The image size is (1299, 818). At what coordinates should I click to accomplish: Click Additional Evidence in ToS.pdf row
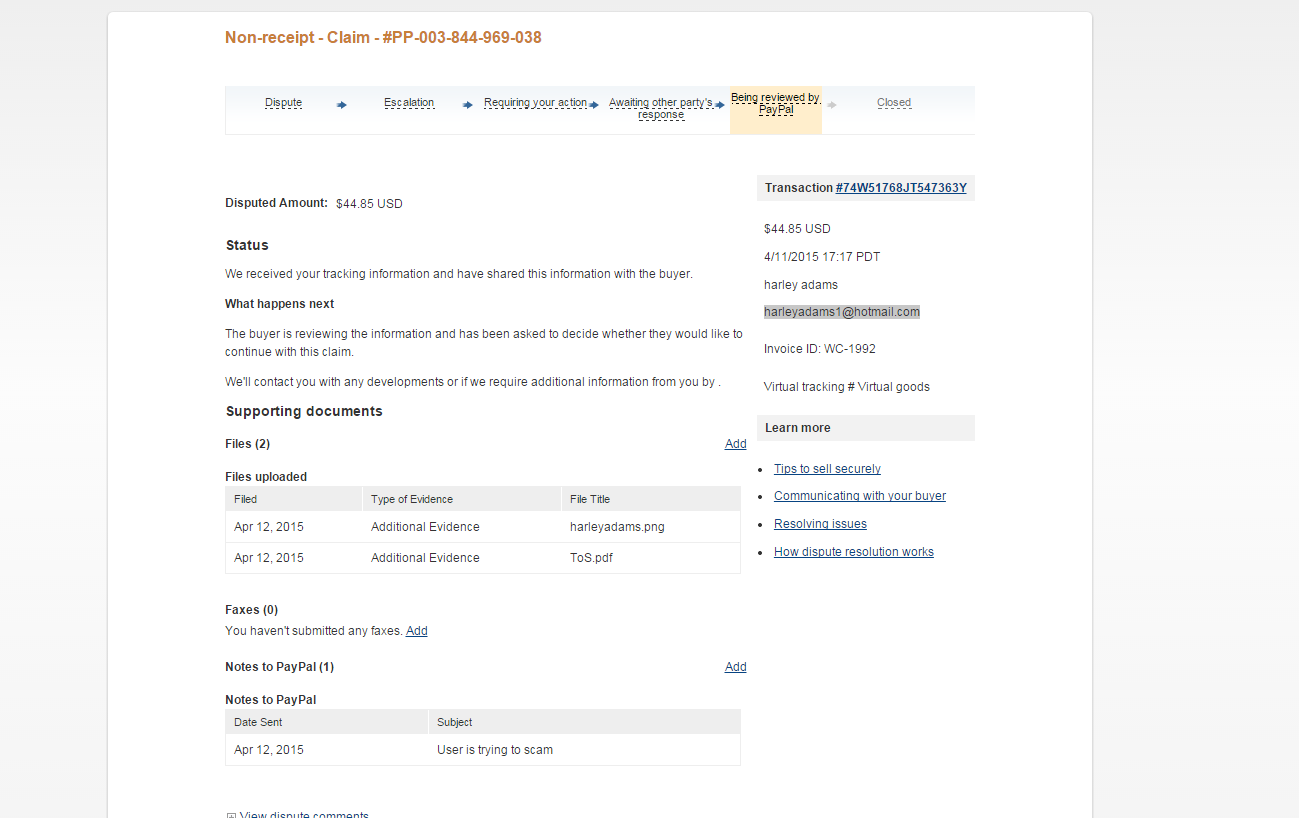(x=425, y=558)
